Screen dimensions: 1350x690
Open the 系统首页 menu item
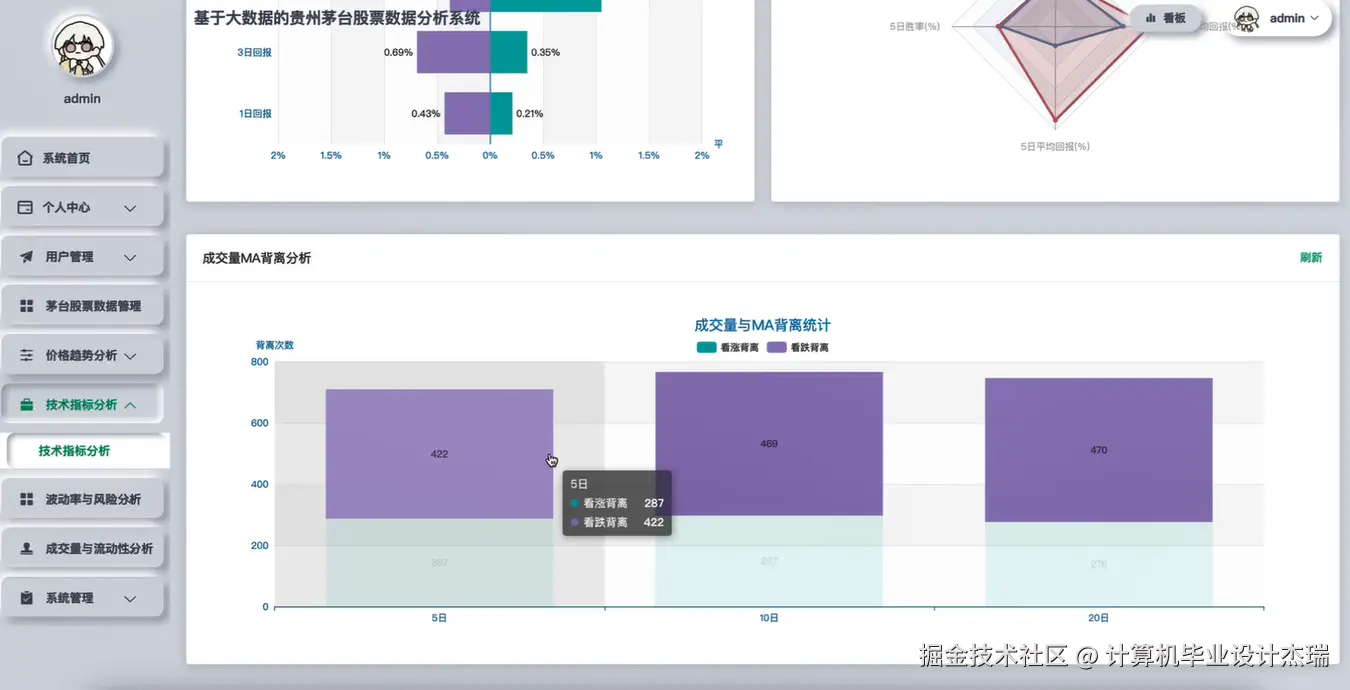pyautogui.click(x=82, y=158)
